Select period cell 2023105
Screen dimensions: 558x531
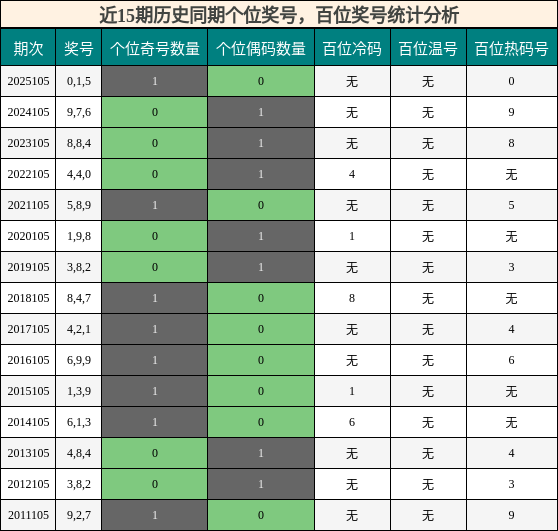click(28, 143)
